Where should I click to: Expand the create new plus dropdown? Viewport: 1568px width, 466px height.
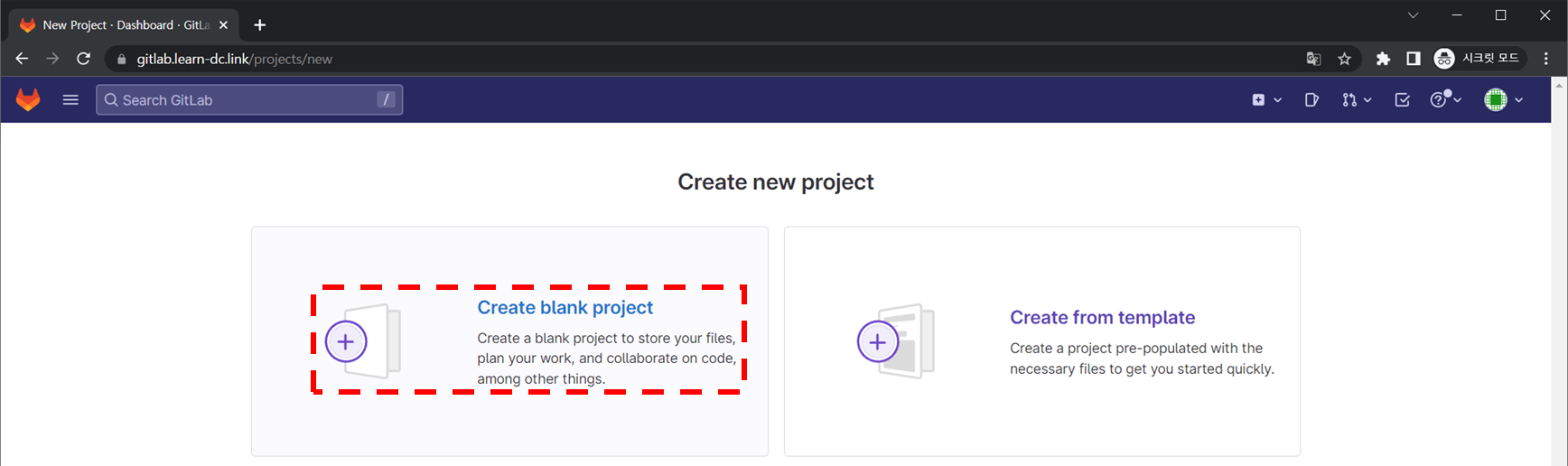pos(1266,100)
